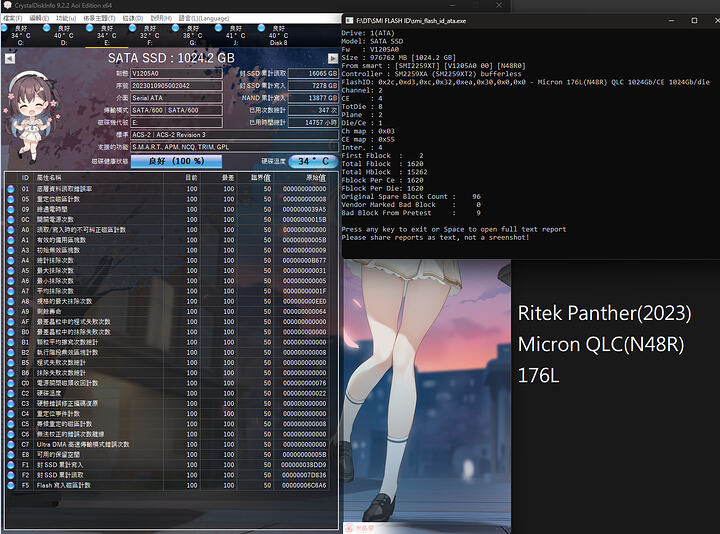Select the F1 對 SSD 累計寫入 attribute row
720x534 pixels.
coord(167,465)
